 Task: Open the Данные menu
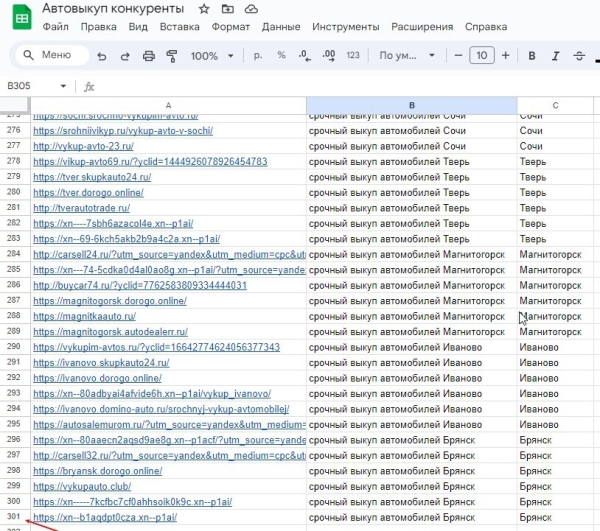tap(281, 27)
